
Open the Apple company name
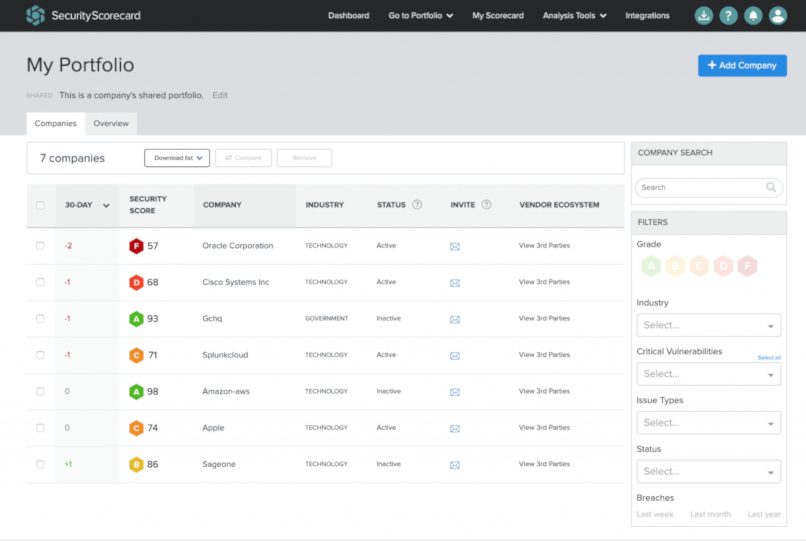[213, 428]
